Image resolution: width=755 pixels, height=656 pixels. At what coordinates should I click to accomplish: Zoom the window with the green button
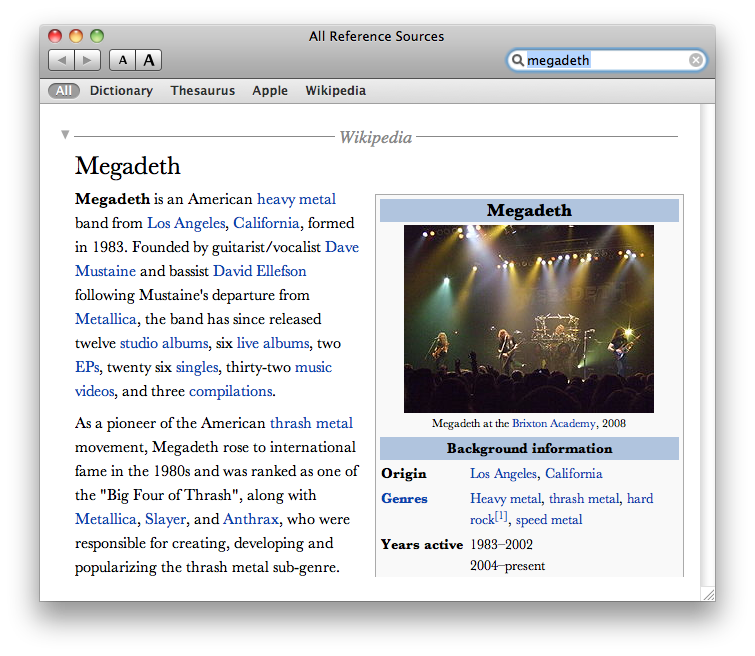97,36
